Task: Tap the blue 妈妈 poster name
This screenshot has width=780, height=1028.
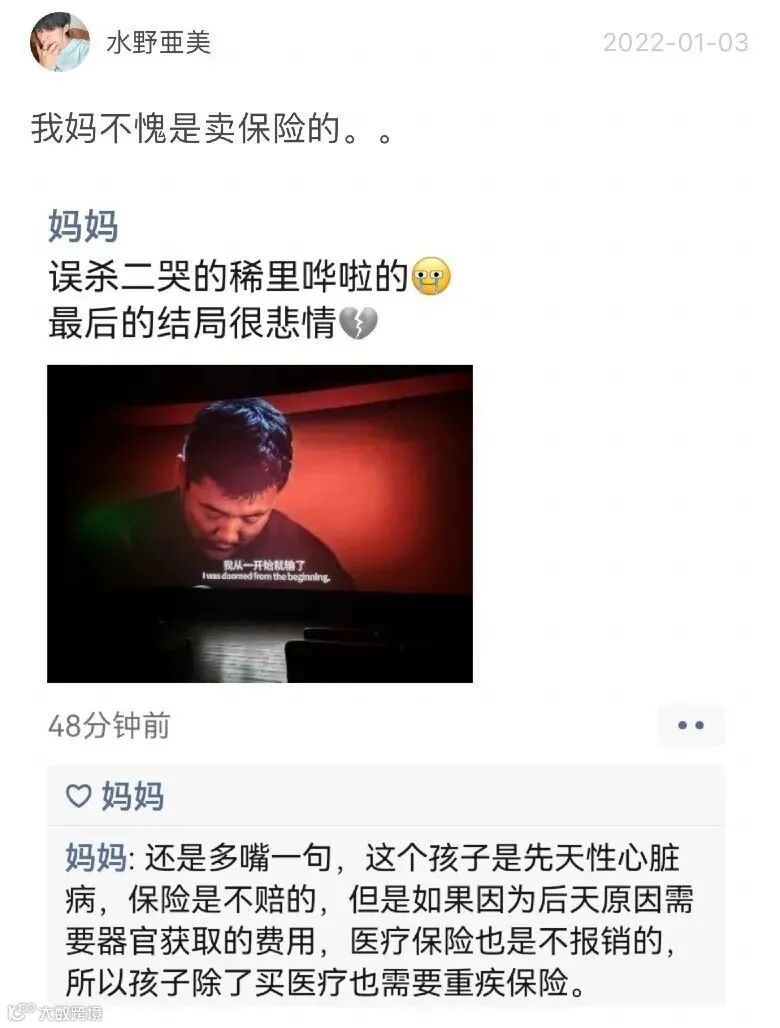Action: (x=83, y=227)
